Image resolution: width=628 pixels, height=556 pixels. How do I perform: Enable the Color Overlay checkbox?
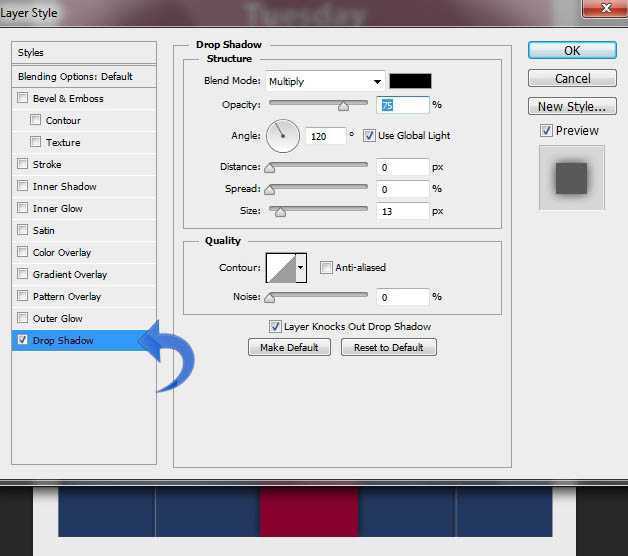[22, 252]
